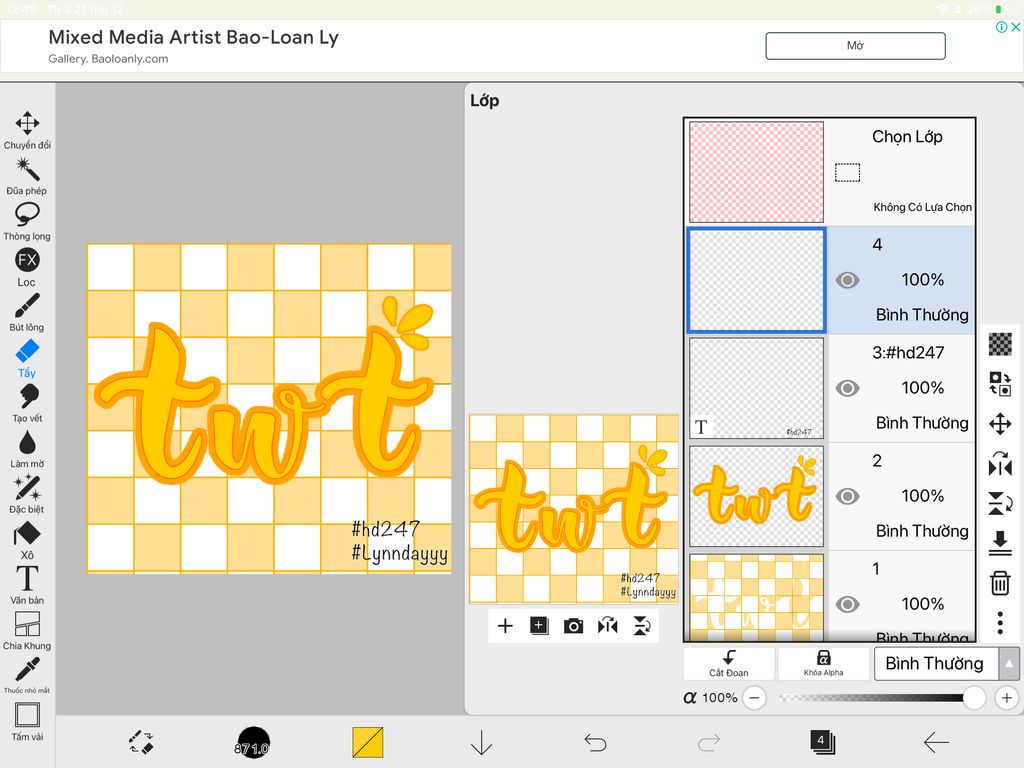Tap the checkerboard transparency icon
The image size is (1024, 768).
(1000, 344)
